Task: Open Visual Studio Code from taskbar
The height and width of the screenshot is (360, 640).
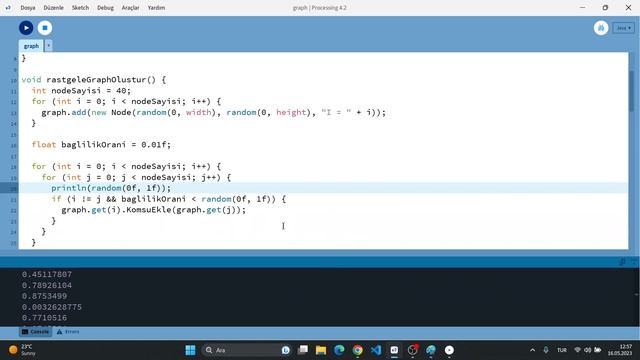Action: pyautogui.click(x=376, y=350)
